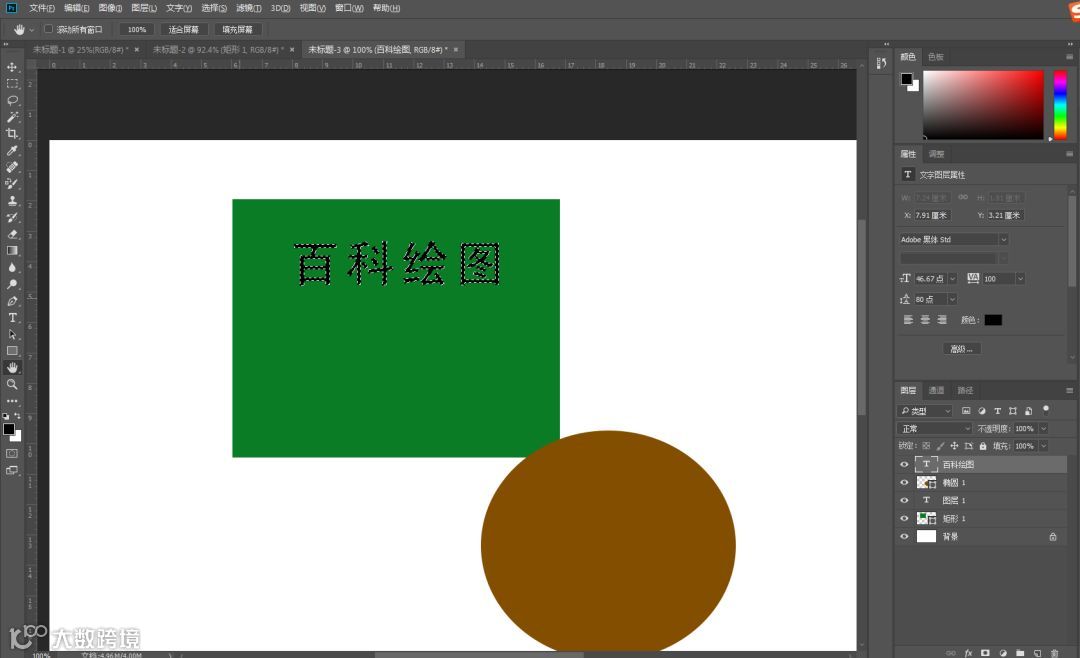Delete layer trash icon
Viewport: 1080px width, 658px height.
click(x=1055, y=652)
